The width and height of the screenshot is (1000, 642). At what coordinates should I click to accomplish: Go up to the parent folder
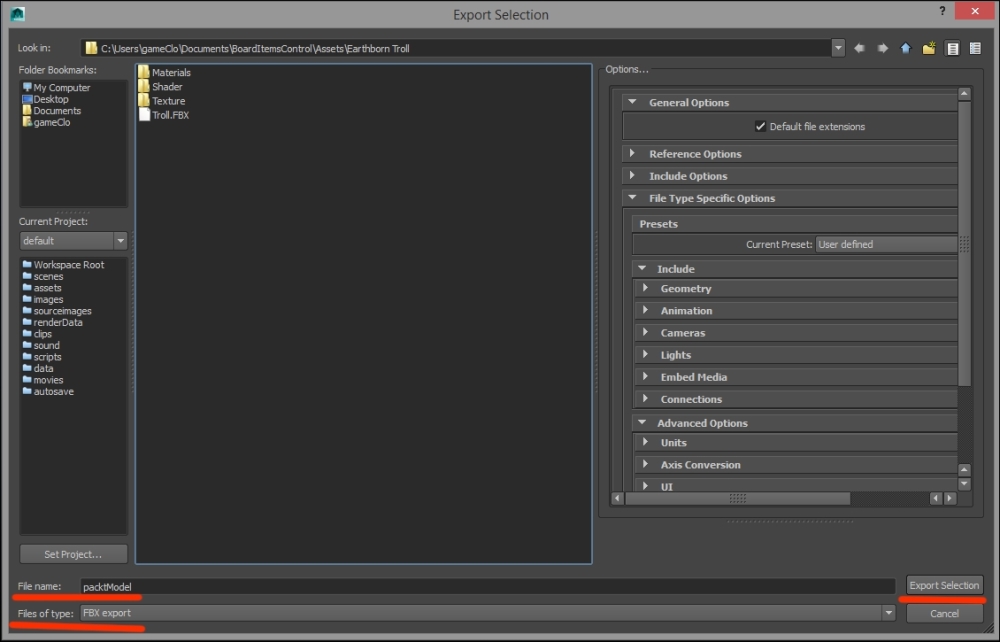coord(906,48)
